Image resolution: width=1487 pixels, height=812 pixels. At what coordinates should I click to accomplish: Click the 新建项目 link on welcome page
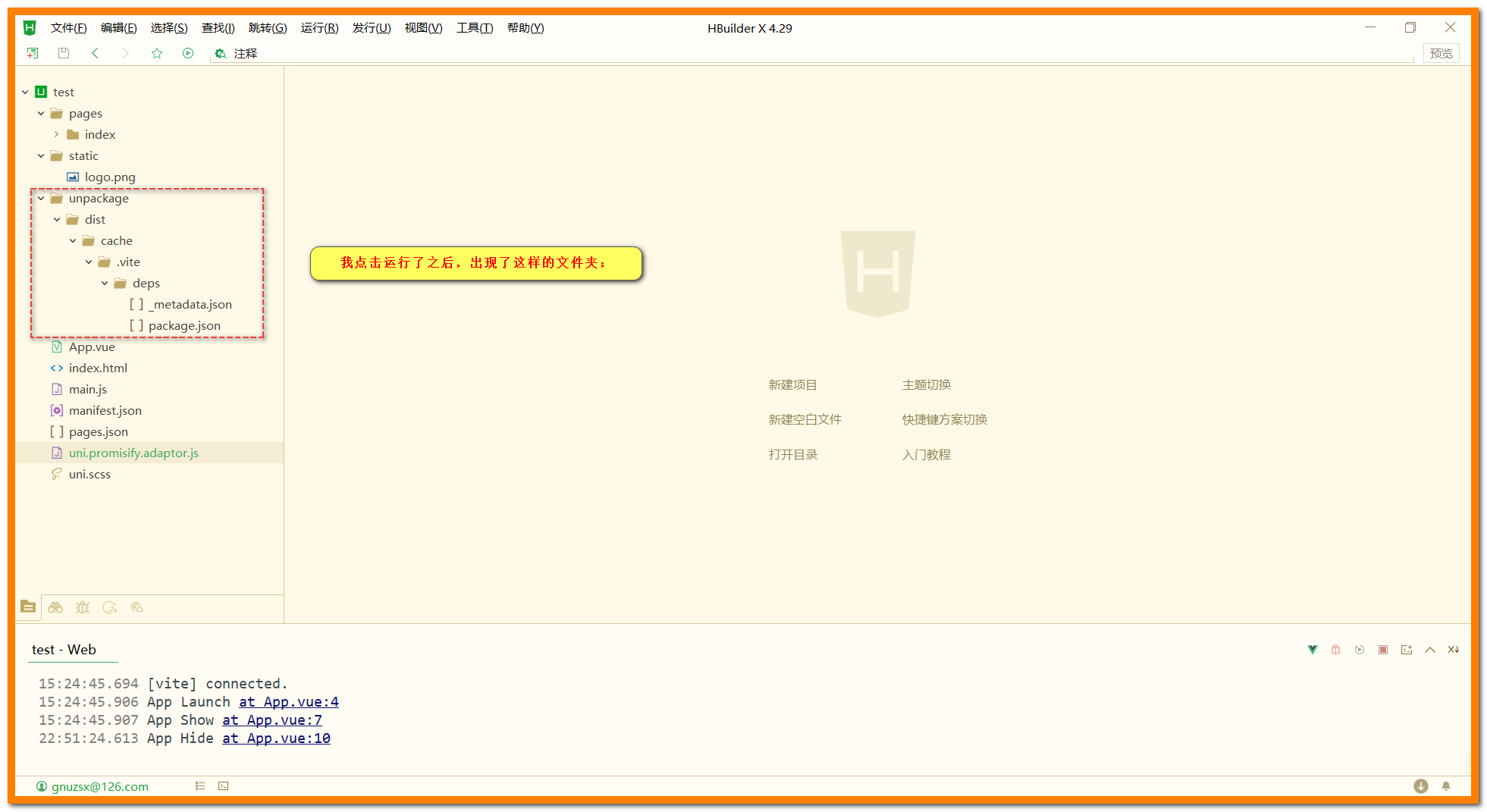pos(792,384)
